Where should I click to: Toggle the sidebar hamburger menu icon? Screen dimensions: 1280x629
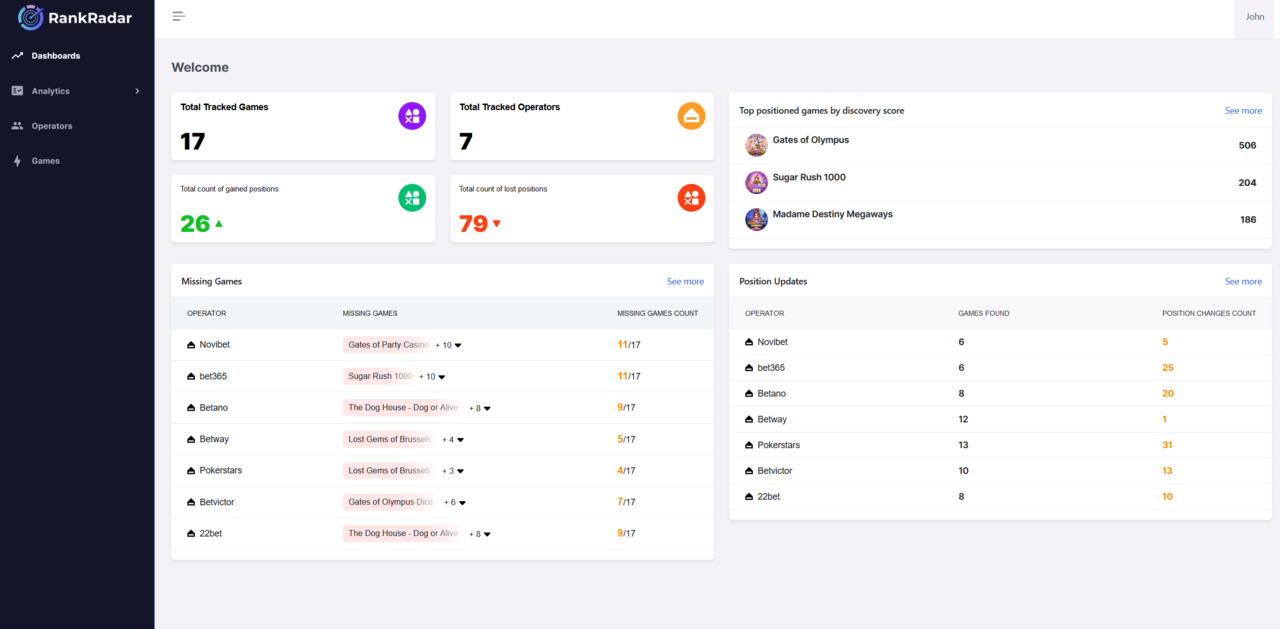tap(178, 16)
